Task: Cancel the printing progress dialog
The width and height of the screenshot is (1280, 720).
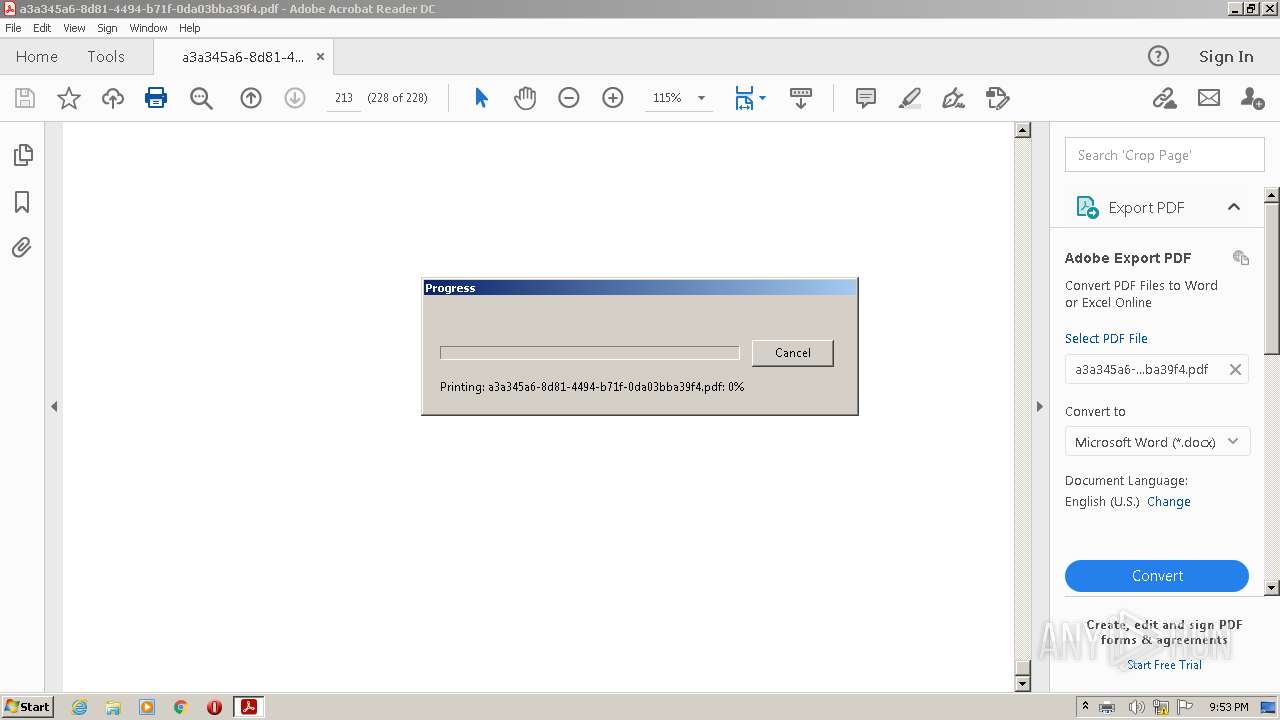Action: [792, 353]
